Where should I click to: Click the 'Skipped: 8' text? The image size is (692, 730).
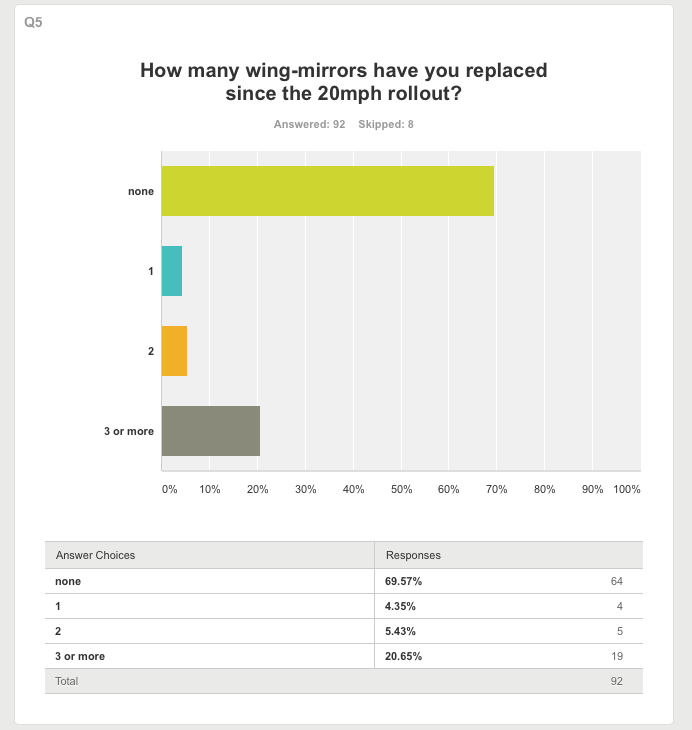[386, 124]
